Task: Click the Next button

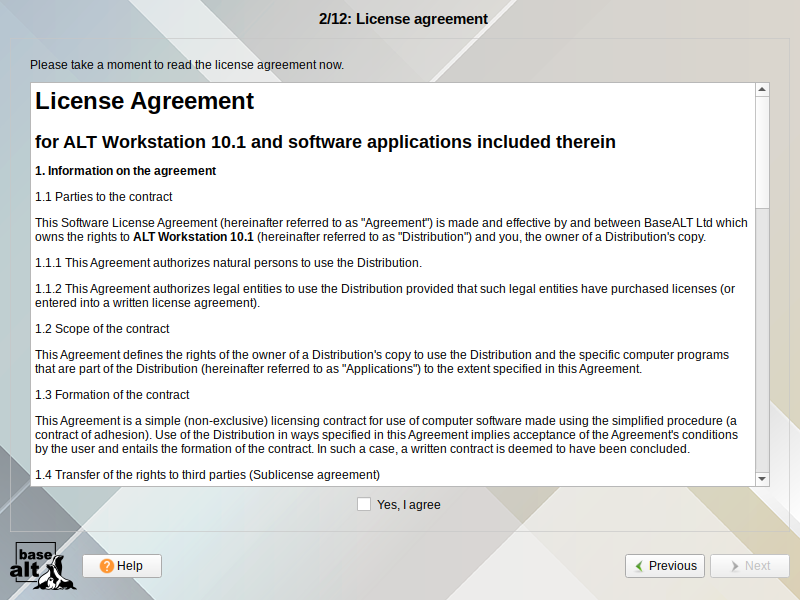Action: point(749,566)
